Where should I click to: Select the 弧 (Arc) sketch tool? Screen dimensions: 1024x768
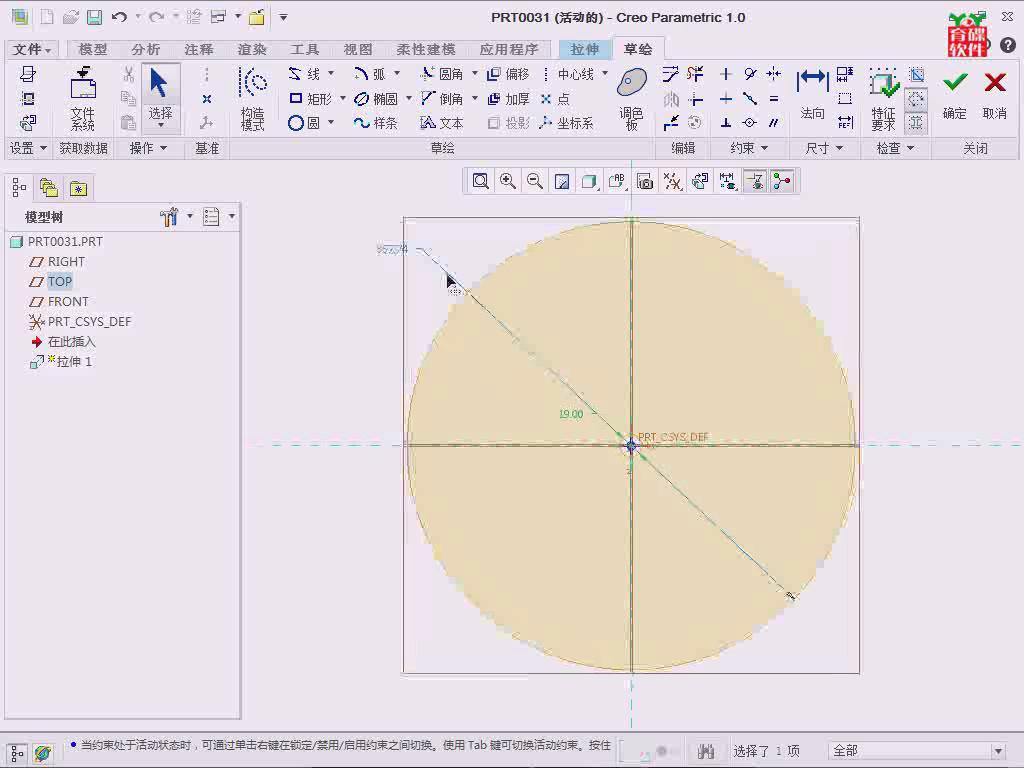[x=370, y=74]
